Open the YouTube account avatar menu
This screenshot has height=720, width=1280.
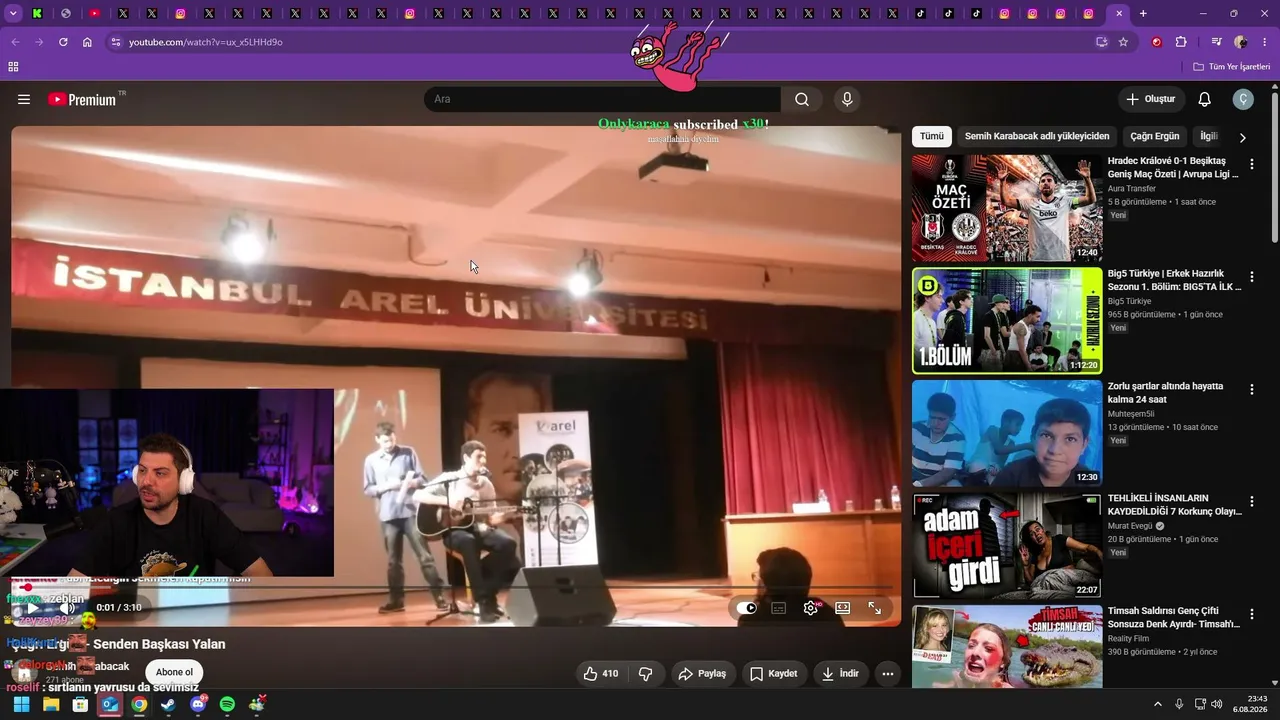(1243, 99)
